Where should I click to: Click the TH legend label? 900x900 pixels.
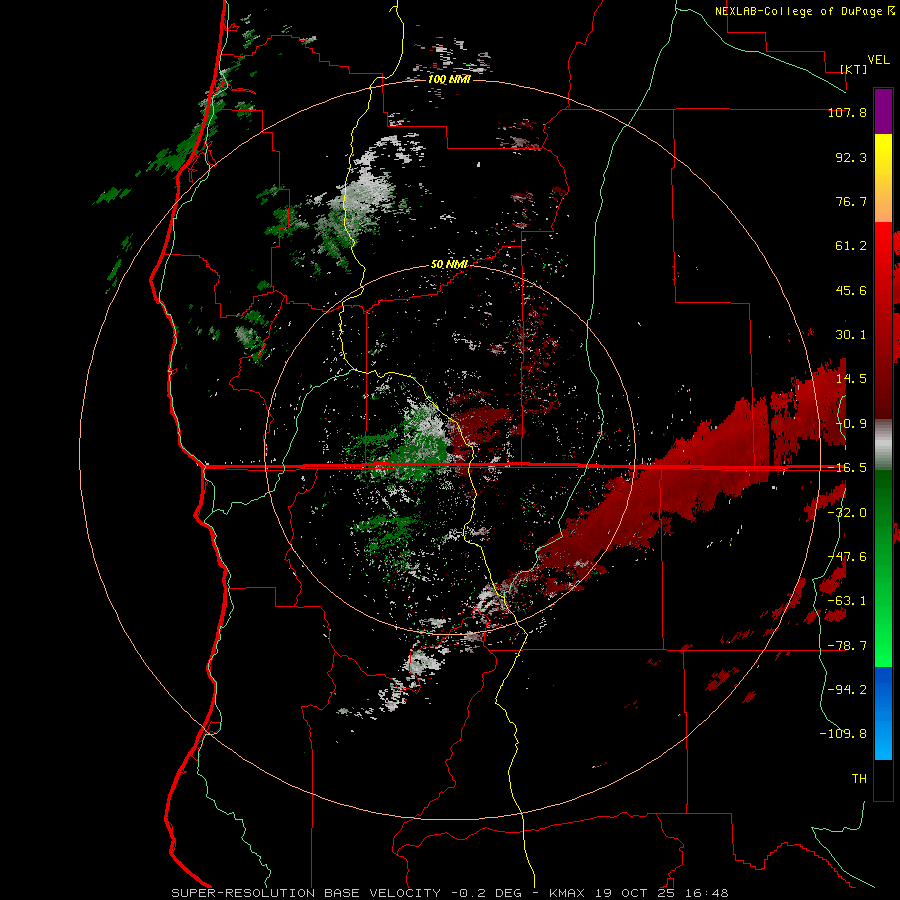[x=859, y=779]
